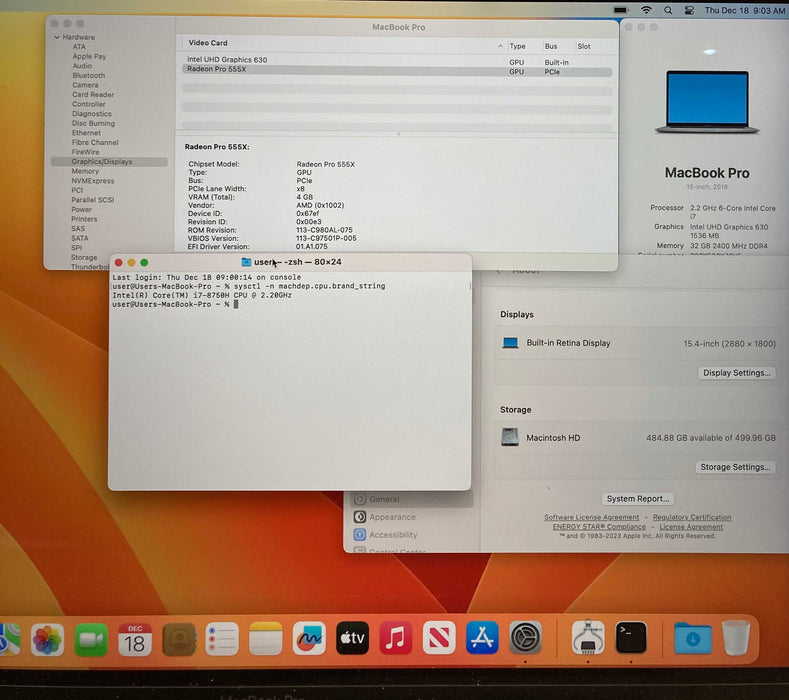Viewport: 789px width, 700px height.
Task: Select Memory in the hardware sidebar
Action: coord(85,171)
